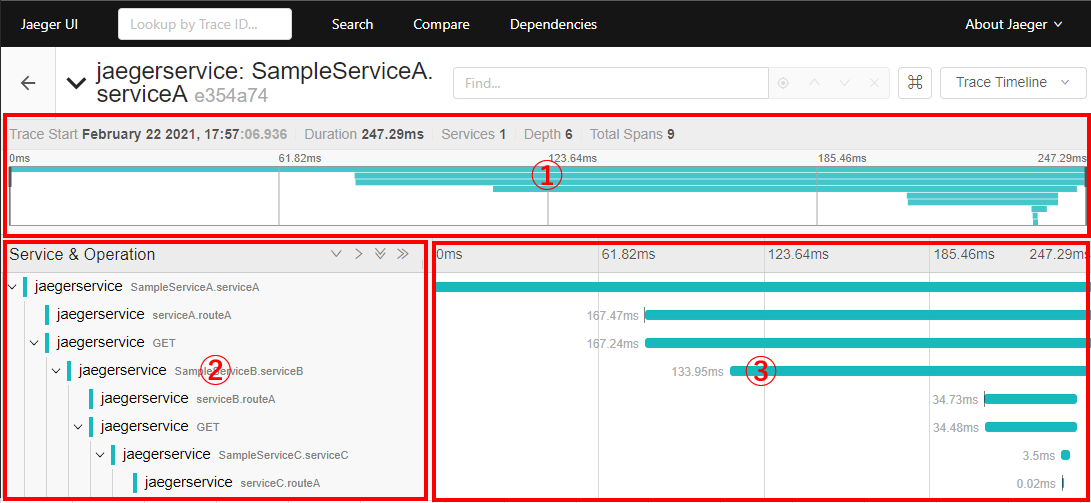This screenshot has height=503, width=1091.
Task: Open the About Jaeger menu
Action: click(1013, 24)
